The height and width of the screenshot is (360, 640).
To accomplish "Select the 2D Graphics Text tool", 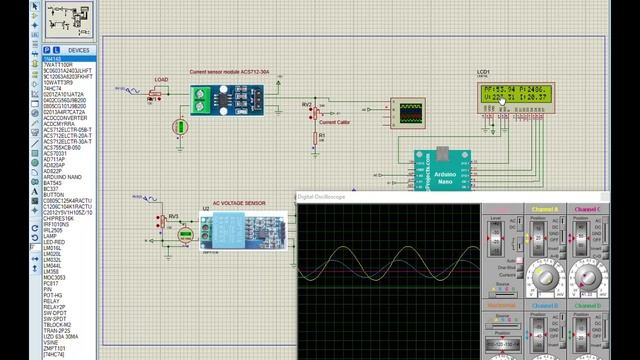I will coord(35,191).
